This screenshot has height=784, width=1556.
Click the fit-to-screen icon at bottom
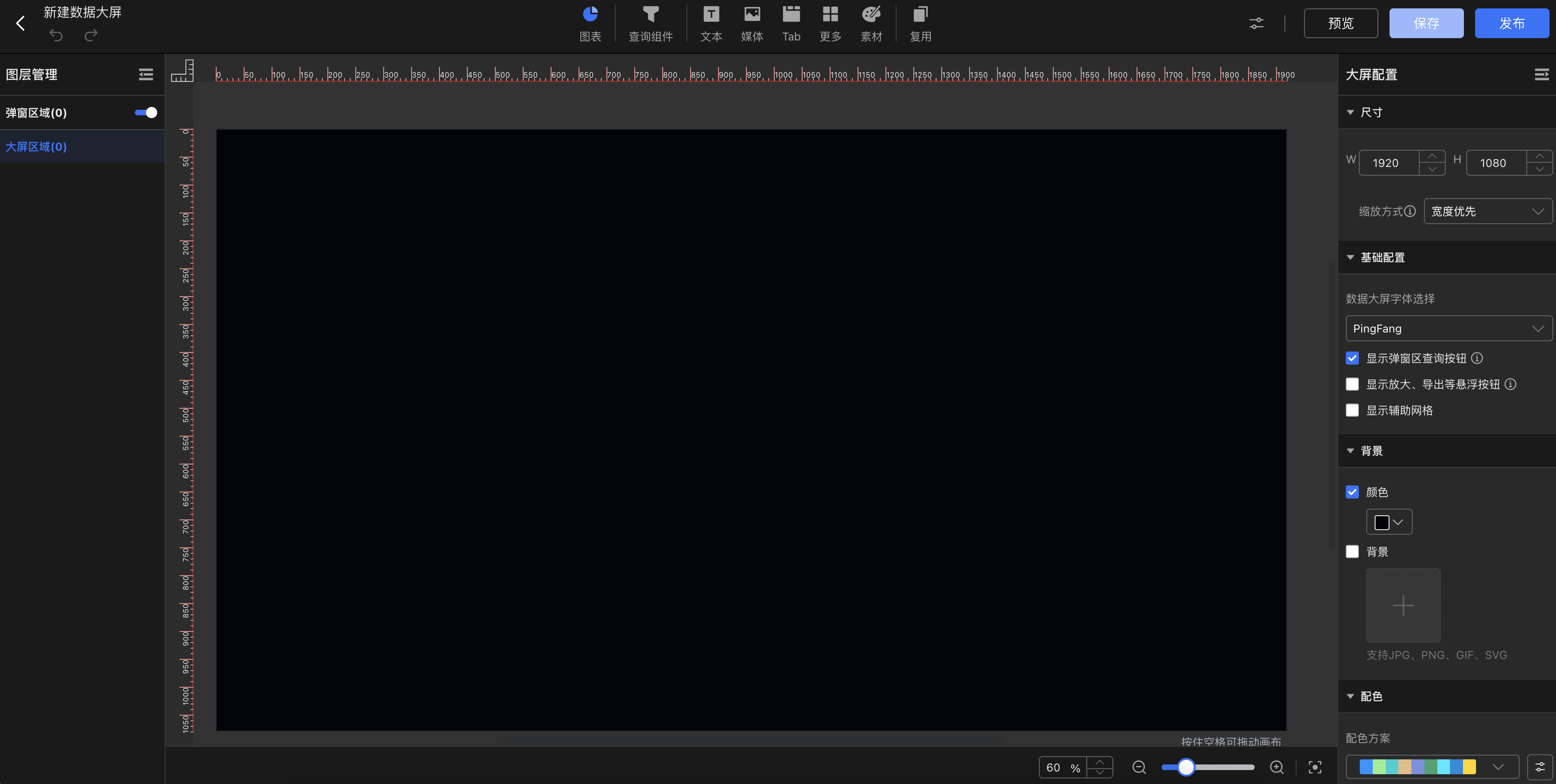point(1314,767)
